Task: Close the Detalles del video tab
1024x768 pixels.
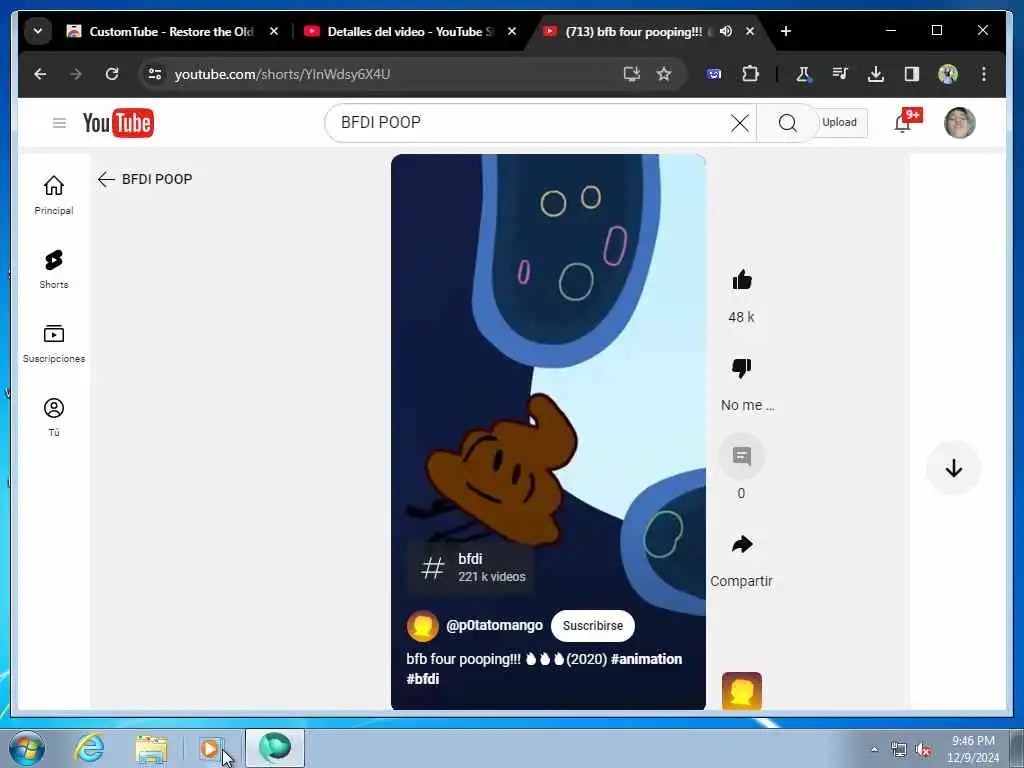Action: click(512, 31)
